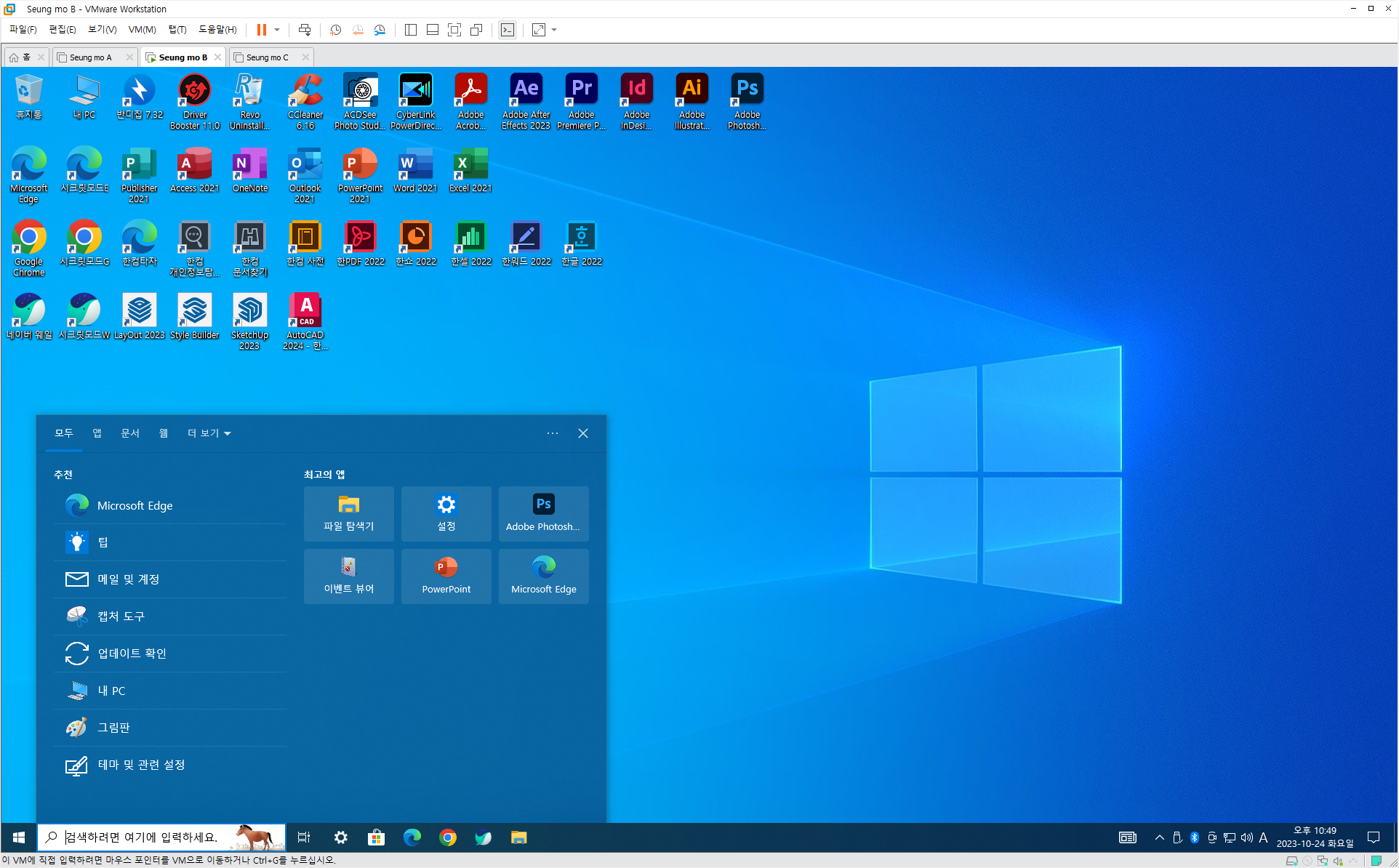Screen dimensions: 1399x868
Task: Select 한글 2022 desktop icon
Action: [x=581, y=243]
